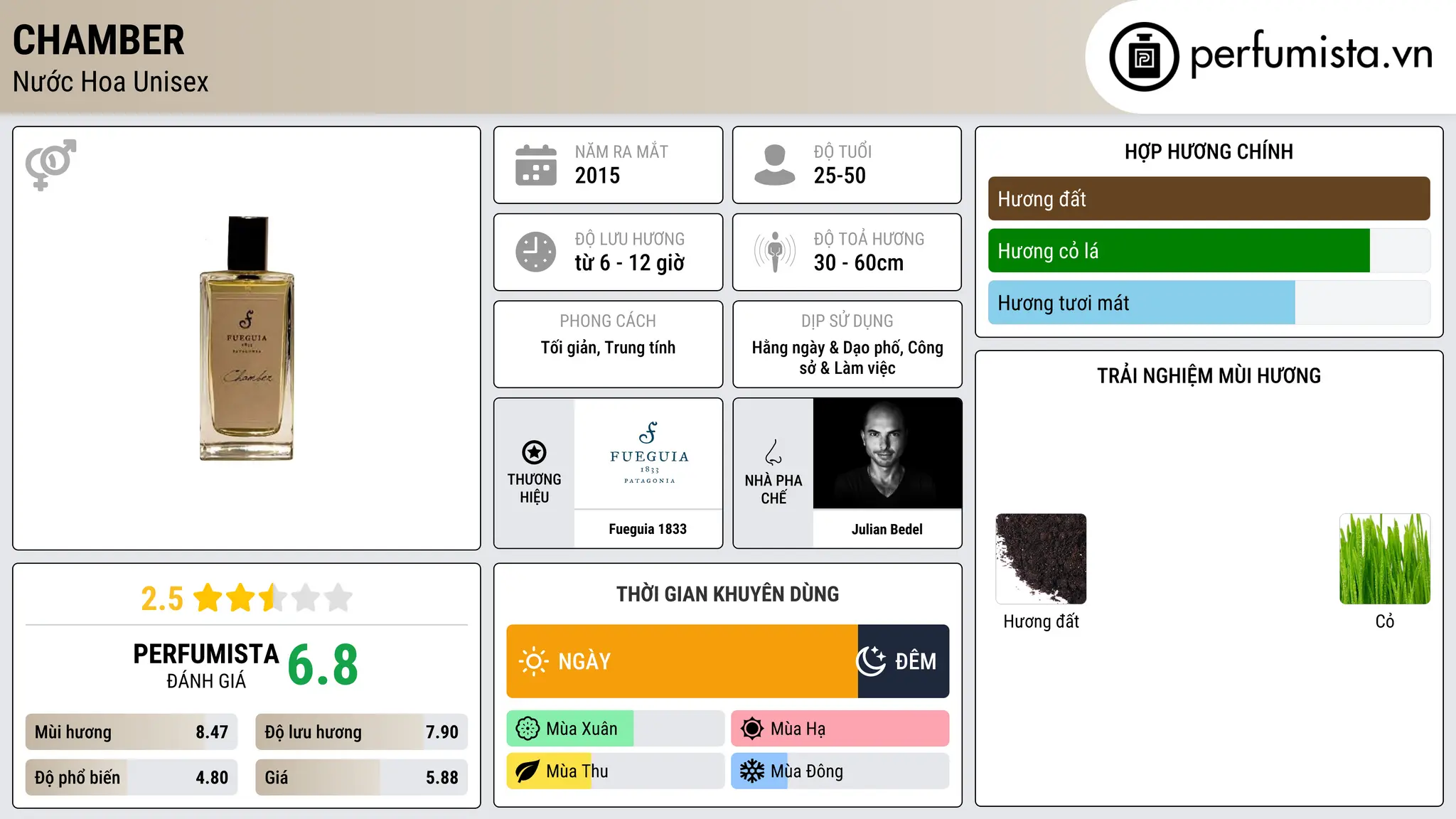The width and height of the screenshot is (1456, 819).
Task: Click the Mùi hương score 8.47
Action: coord(212,732)
